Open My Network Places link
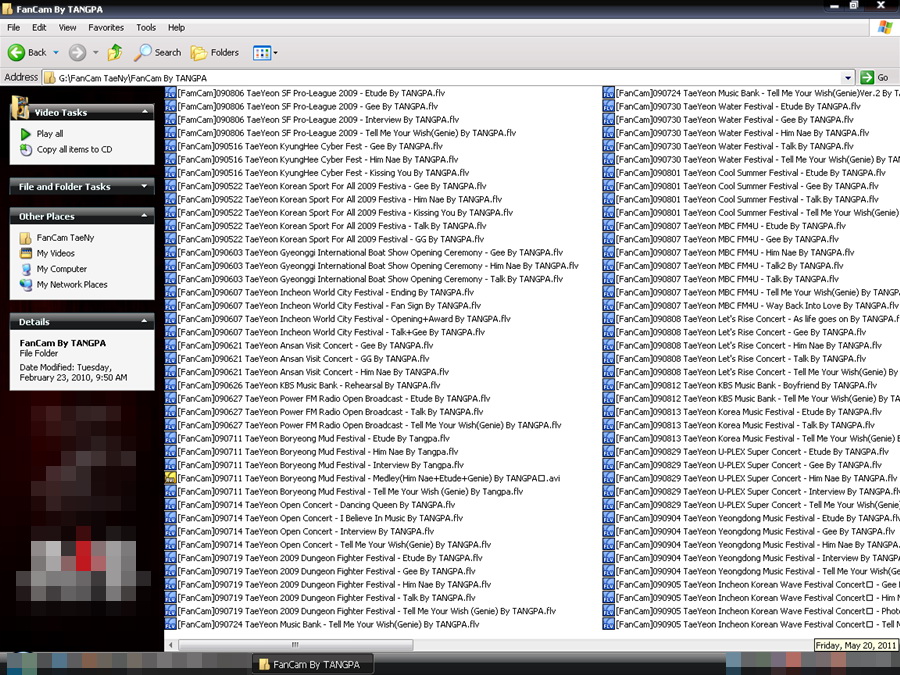 (72, 284)
